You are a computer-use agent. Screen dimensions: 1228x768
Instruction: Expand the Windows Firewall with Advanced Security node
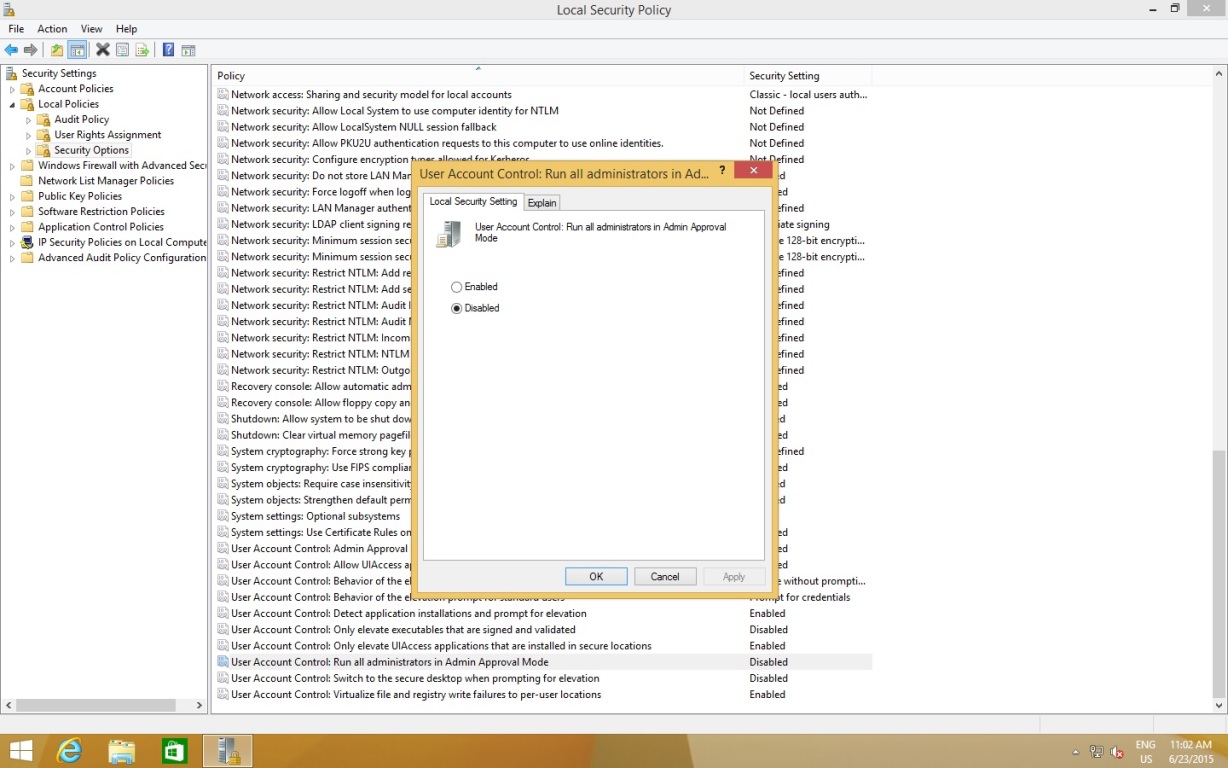(12, 166)
